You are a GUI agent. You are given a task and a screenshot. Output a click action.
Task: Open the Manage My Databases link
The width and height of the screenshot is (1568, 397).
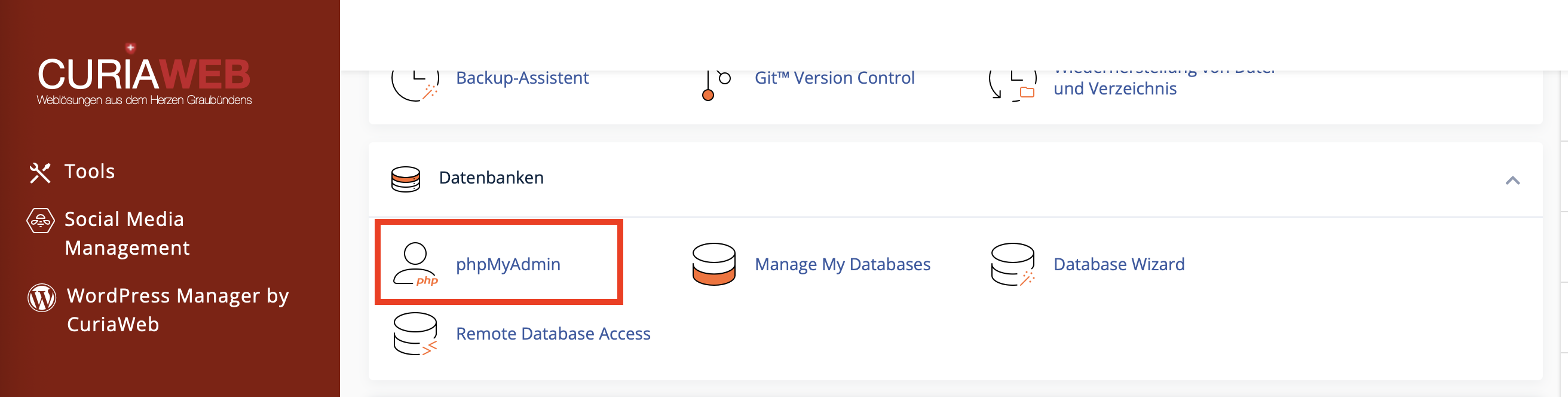(x=843, y=264)
